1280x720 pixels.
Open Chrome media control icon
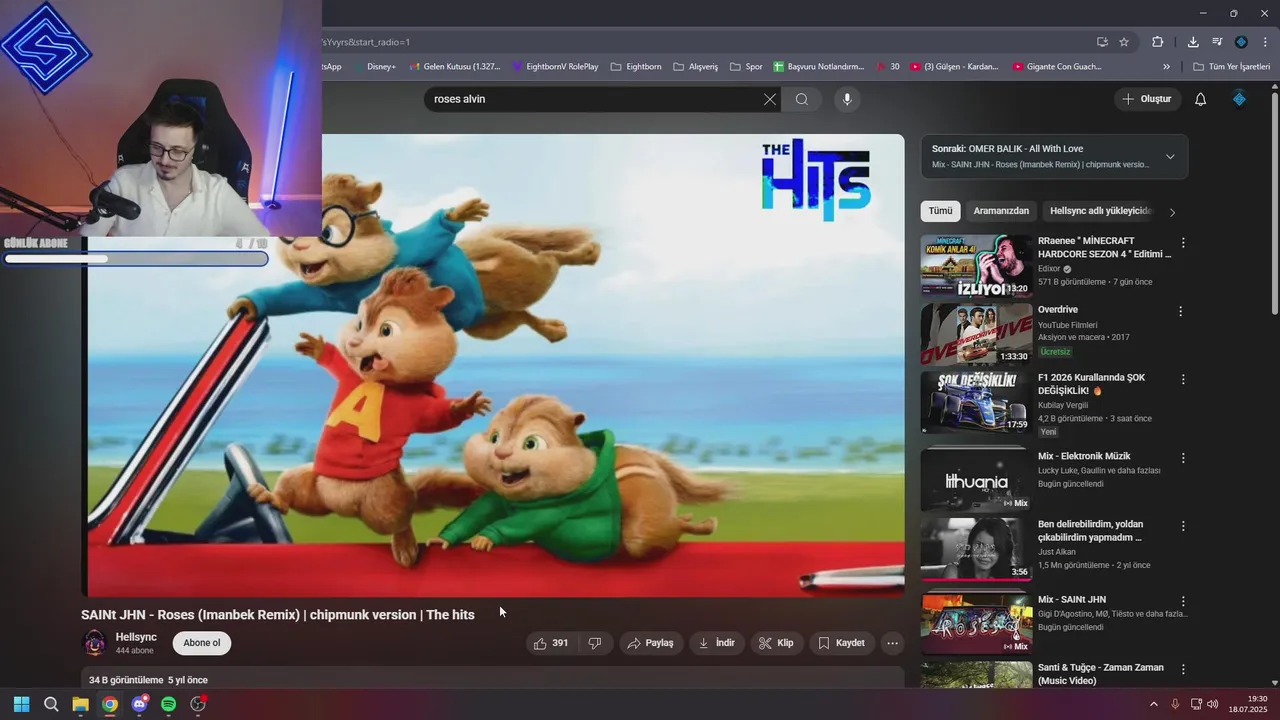pyautogui.click(x=1217, y=42)
